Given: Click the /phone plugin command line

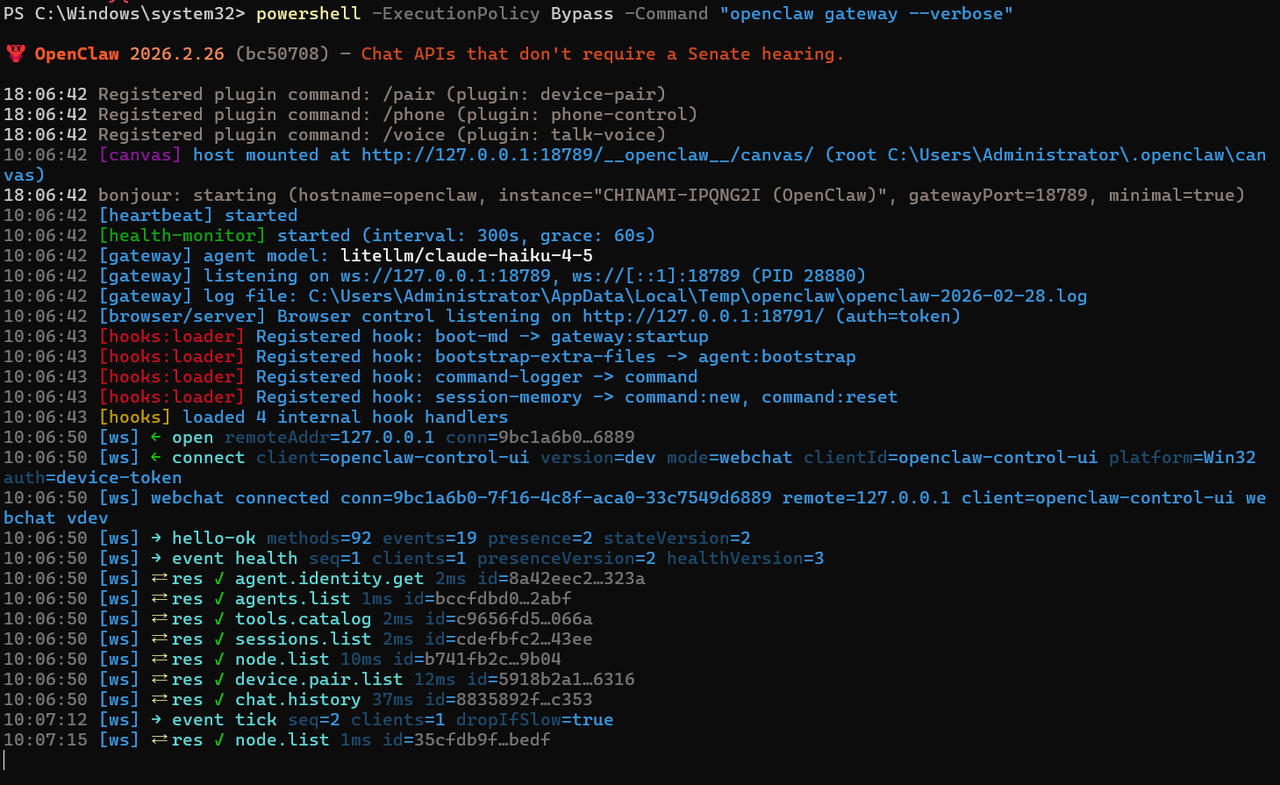Looking at the screenshot, I should pyautogui.click(x=350, y=115).
